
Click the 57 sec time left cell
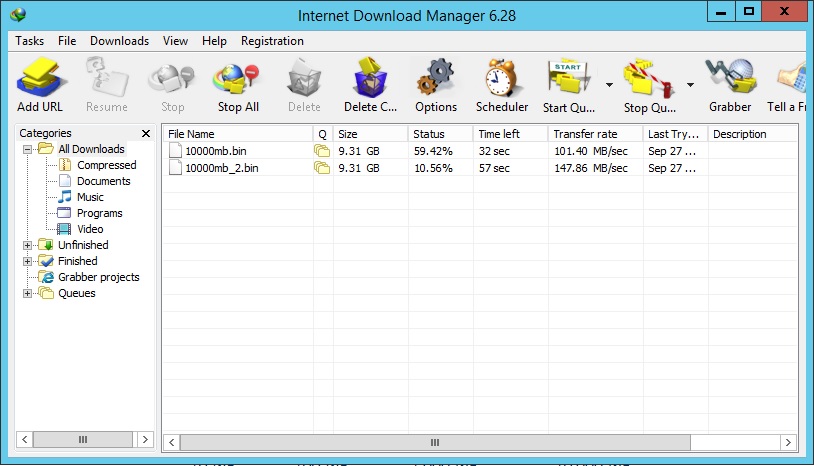(x=494, y=168)
